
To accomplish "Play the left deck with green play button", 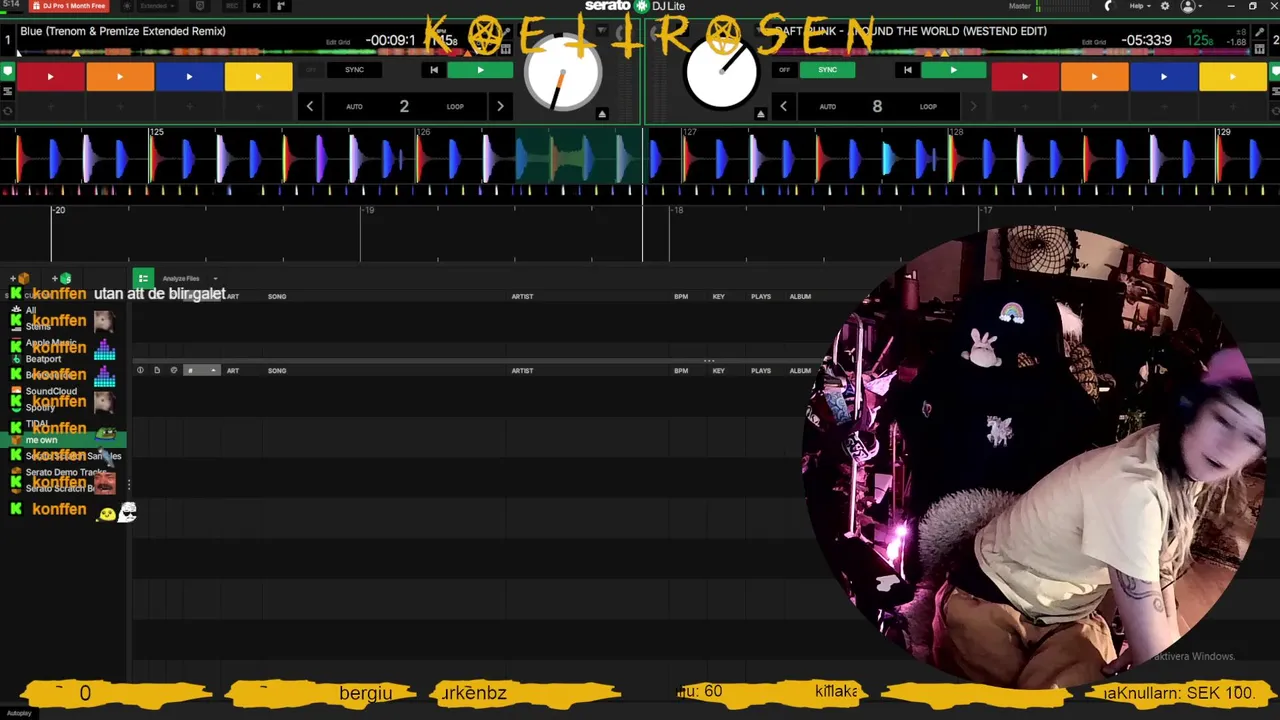I will click(x=480, y=70).
